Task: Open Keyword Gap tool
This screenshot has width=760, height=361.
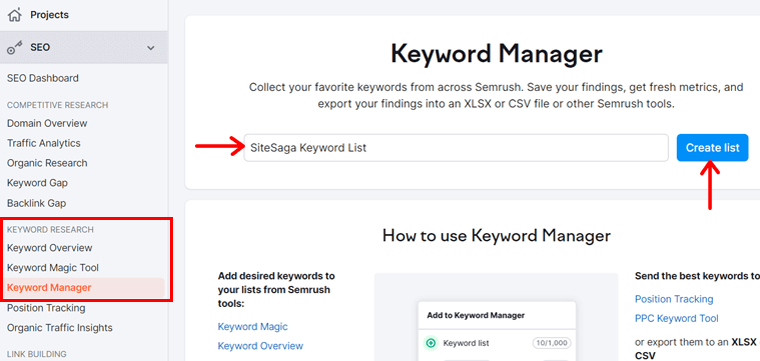Action: coord(37,183)
